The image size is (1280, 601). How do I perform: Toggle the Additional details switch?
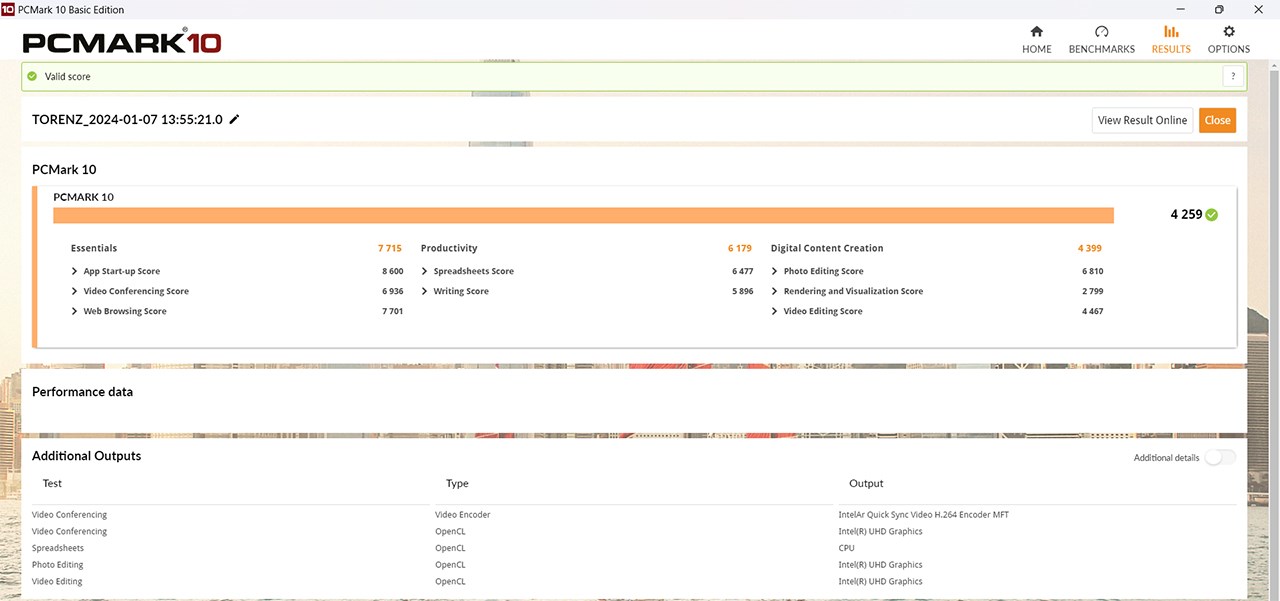[1220, 457]
